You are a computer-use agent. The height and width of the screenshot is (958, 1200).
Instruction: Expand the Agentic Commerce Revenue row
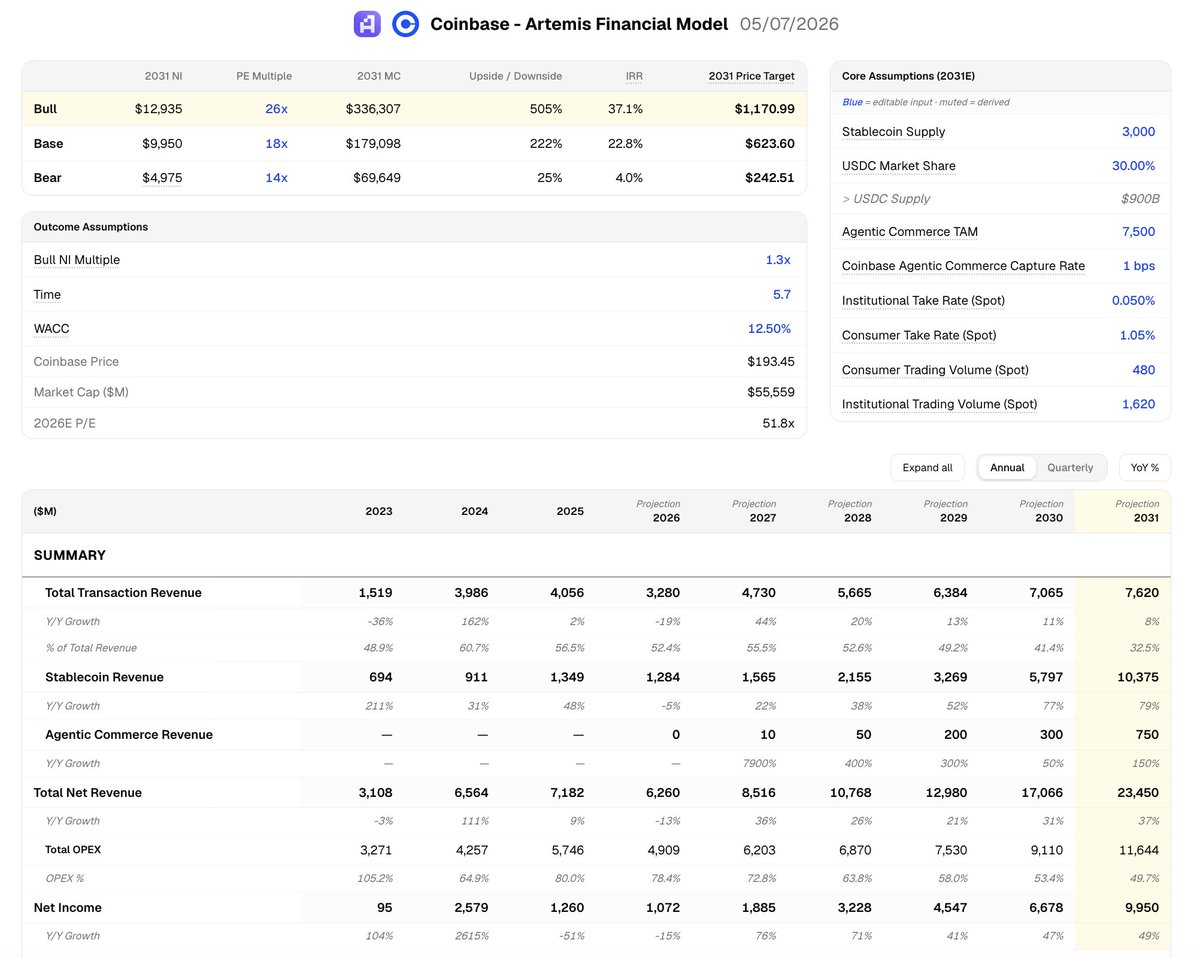tap(129, 734)
